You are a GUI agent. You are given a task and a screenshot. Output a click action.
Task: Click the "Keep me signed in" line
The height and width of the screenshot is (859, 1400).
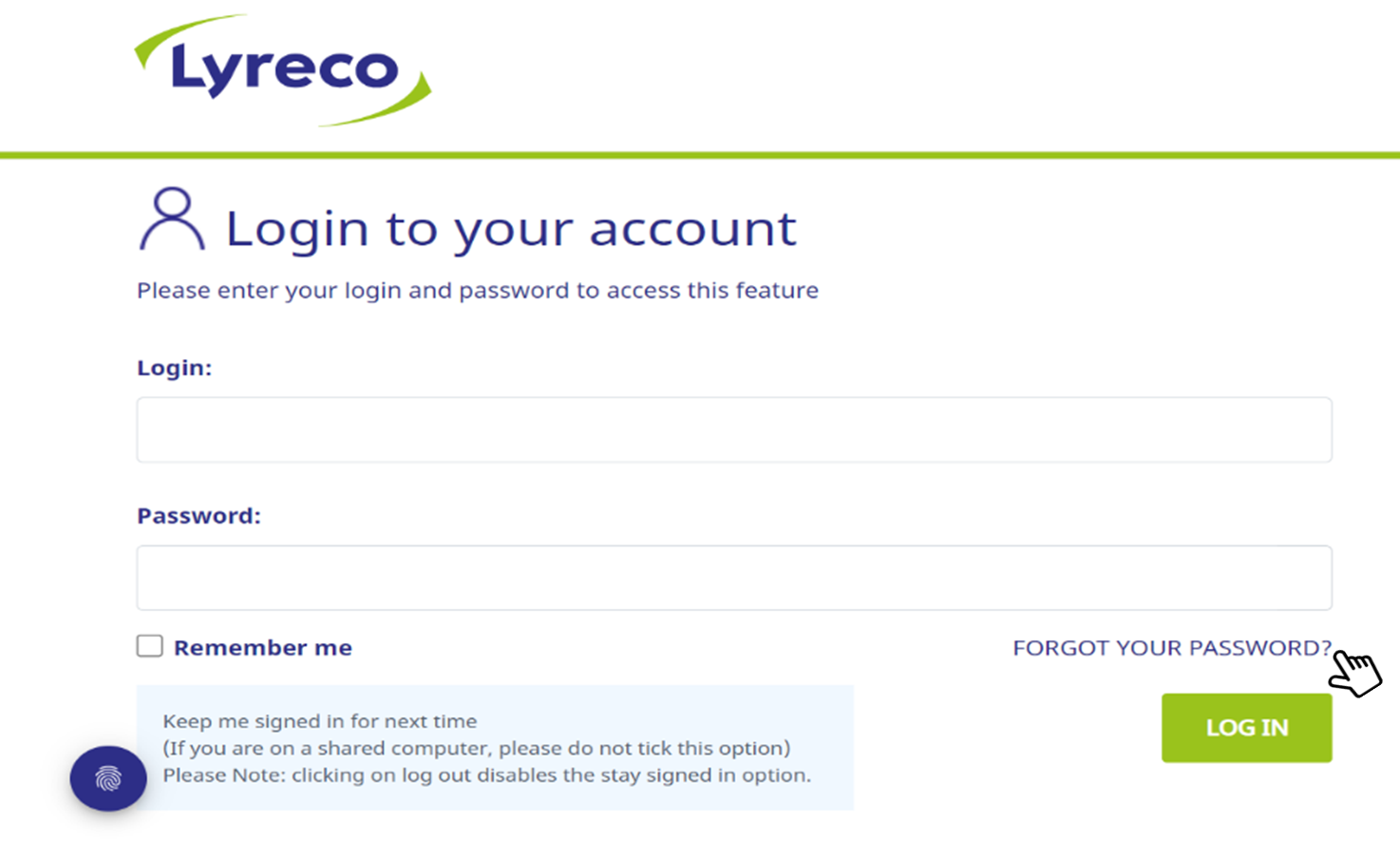click(319, 721)
